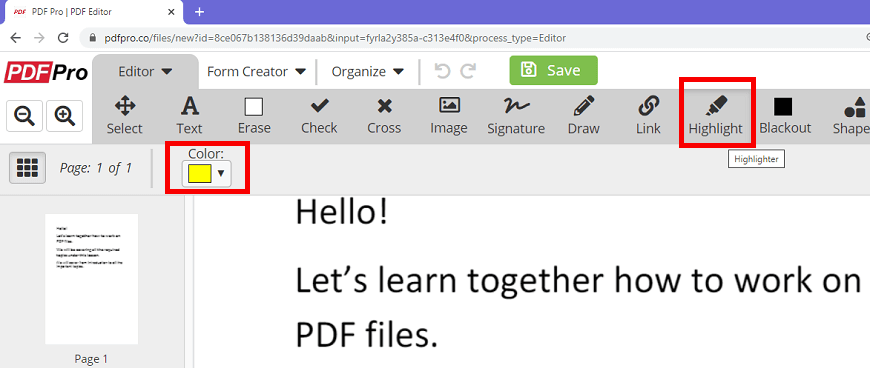This screenshot has height=368, width=870.
Task: Go back in browser history
Action: (x=16, y=38)
